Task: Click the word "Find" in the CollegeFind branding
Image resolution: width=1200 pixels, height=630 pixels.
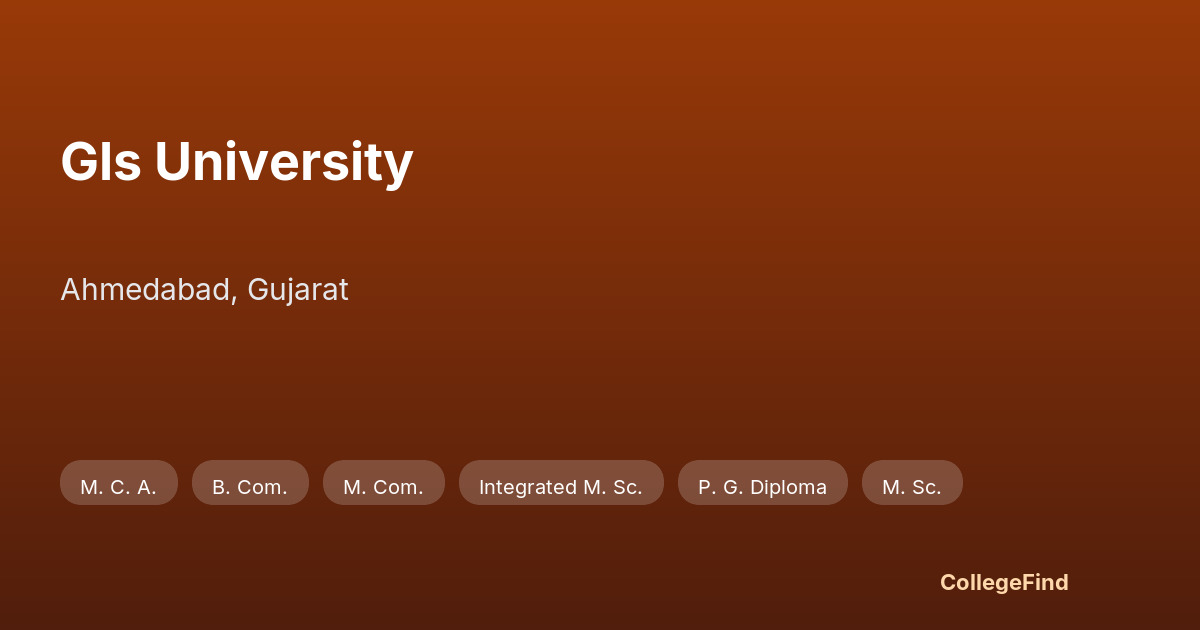Action: coord(1045,582)
